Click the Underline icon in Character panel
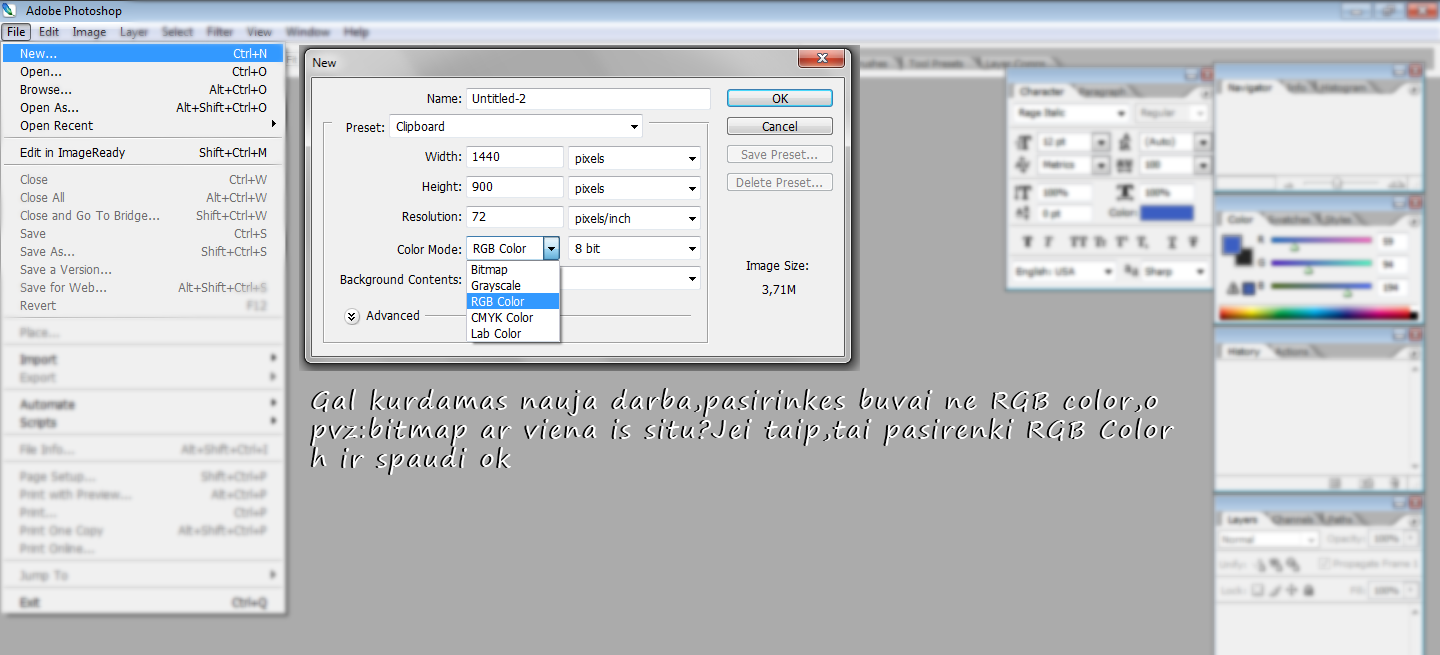This screenshot has width=1440, height=655. tap(1173, 242)
